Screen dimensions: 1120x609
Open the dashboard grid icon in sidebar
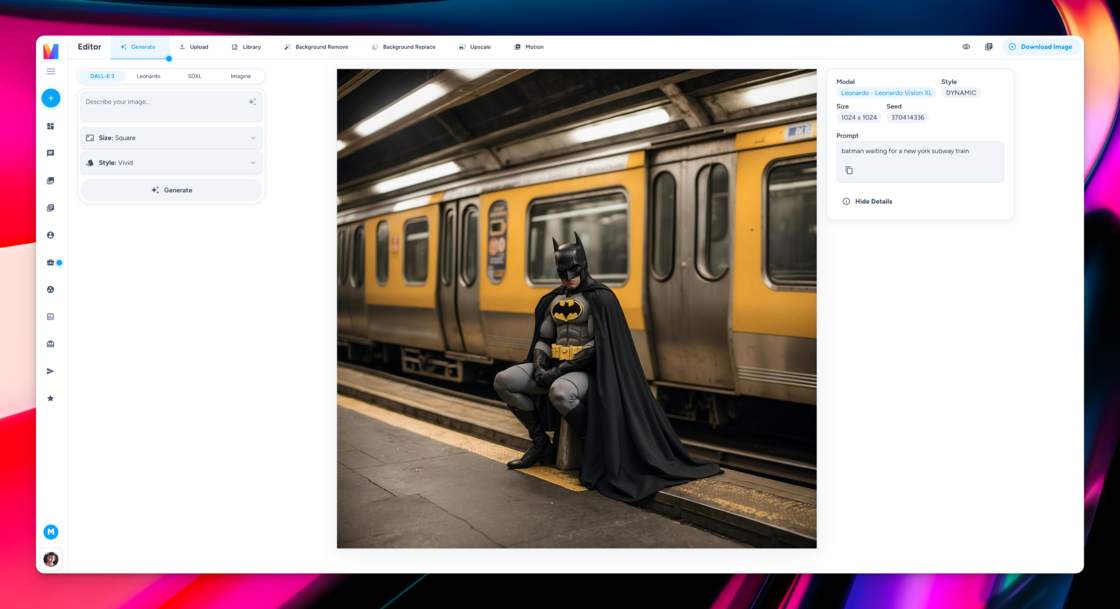pyautogui.click(x=51, y=126)
